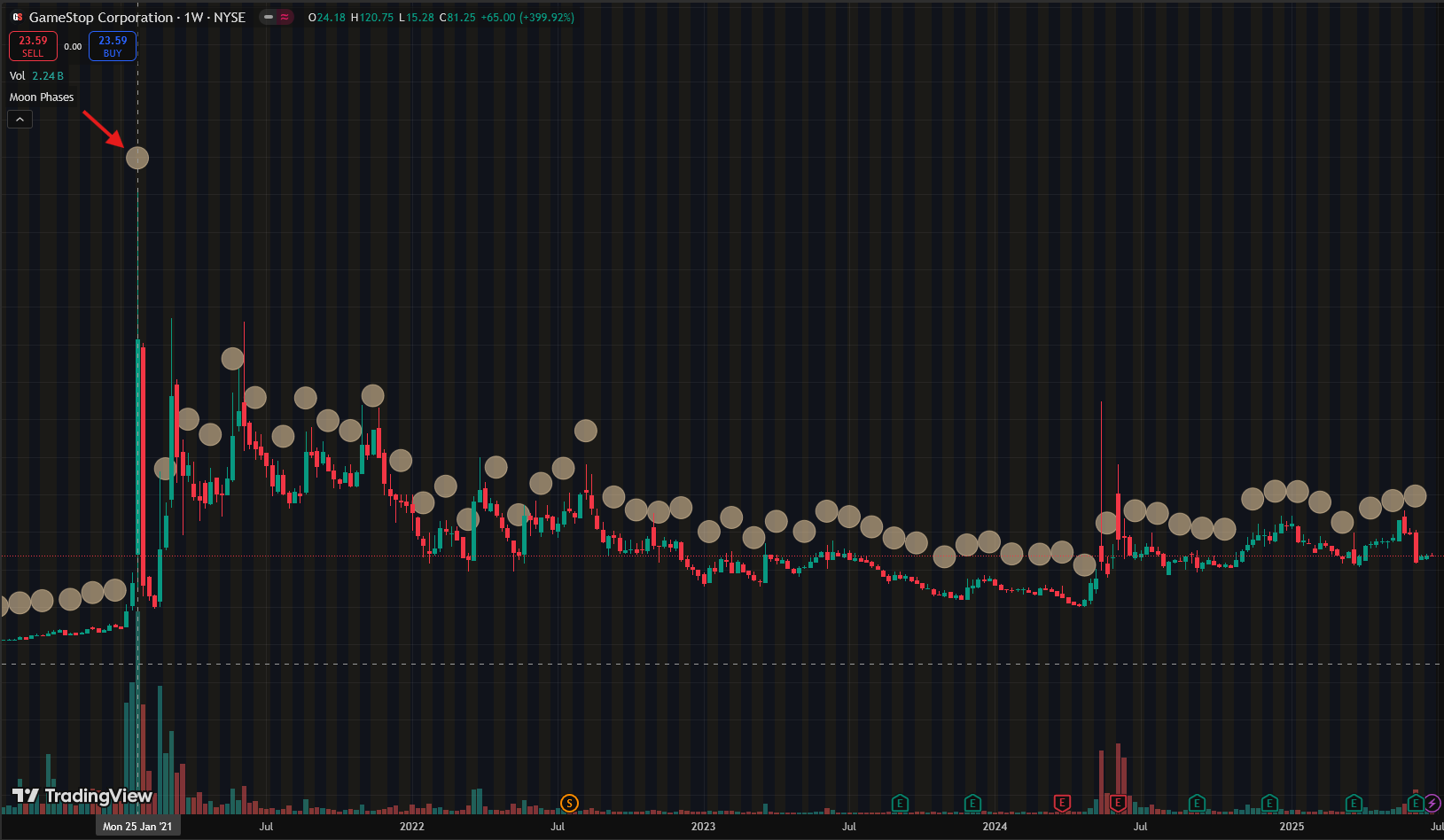This screenshot has width=1444, height=840.
Task: Click the grey market status pill icon
Action: pos(269,17)
